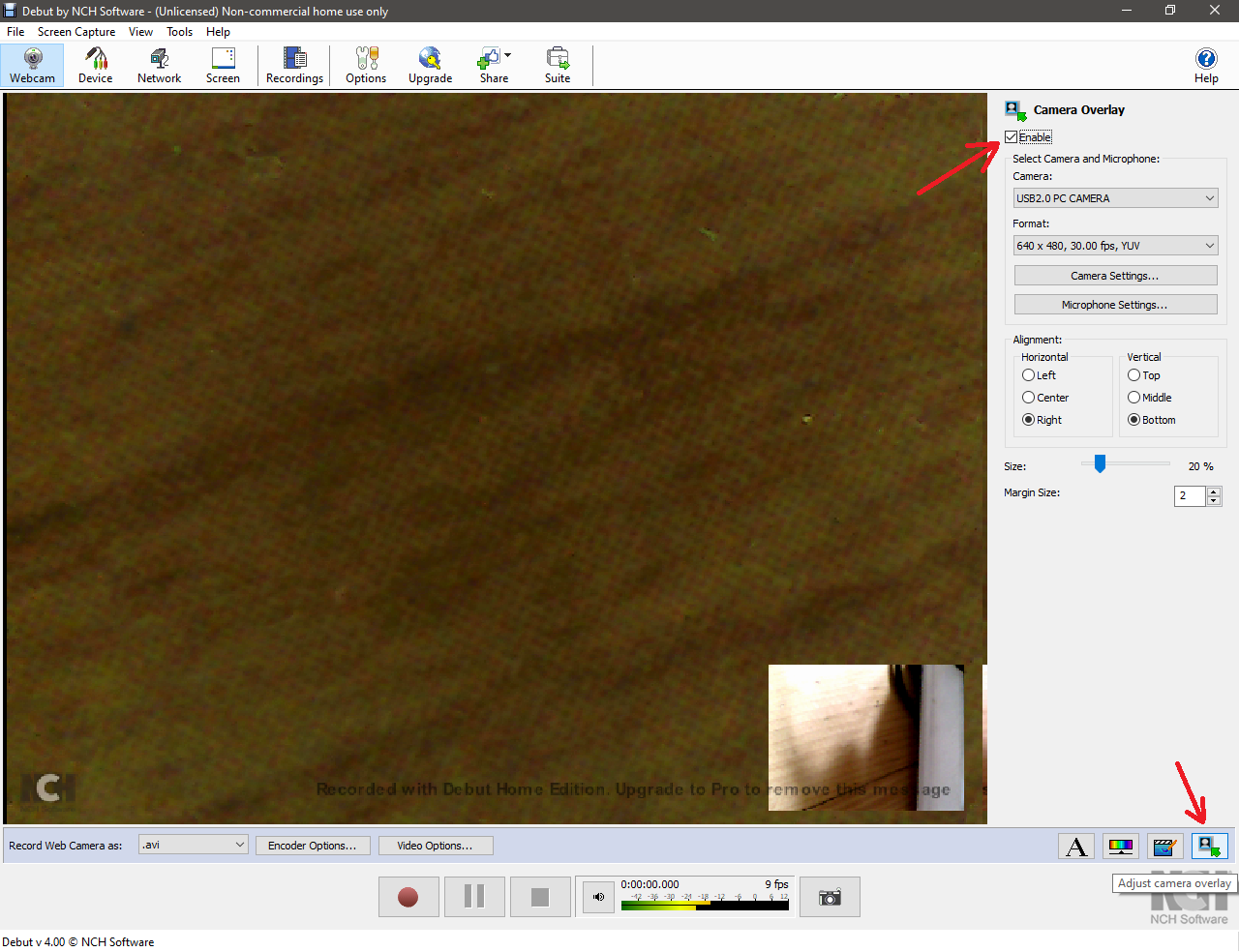This screenshot has height=952, width=1239.
Task: Choose Top vertical alignment
Action: coord(1134,375)
